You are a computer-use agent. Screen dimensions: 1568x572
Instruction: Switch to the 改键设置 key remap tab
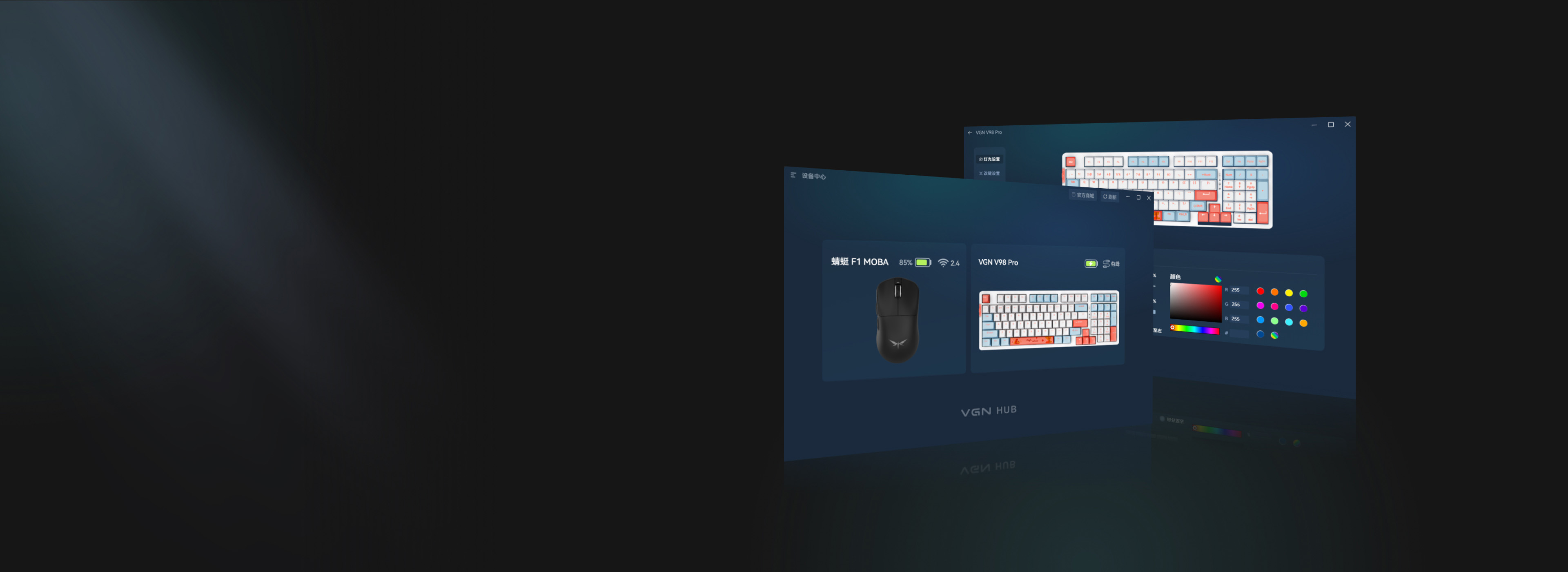pyautogui.click(x=990, y=174)
